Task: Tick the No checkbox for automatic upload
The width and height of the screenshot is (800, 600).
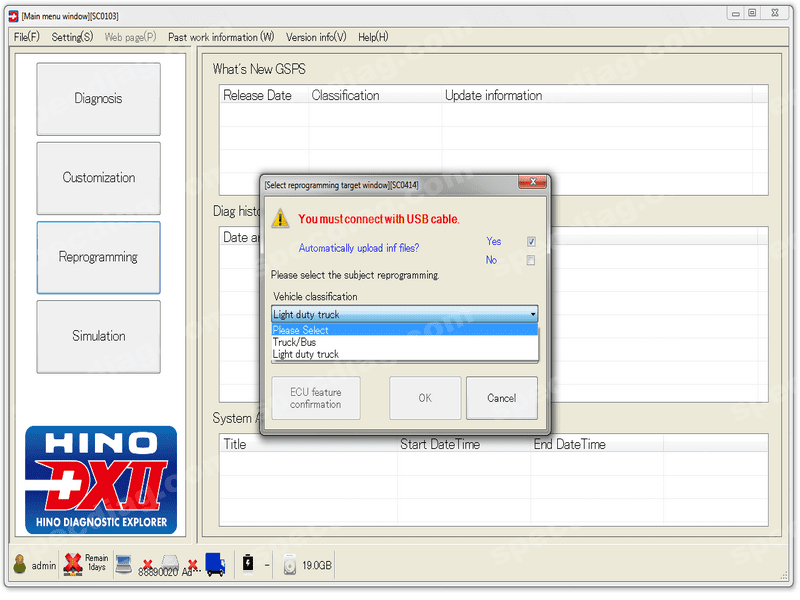Action: [x=531, y=261]
